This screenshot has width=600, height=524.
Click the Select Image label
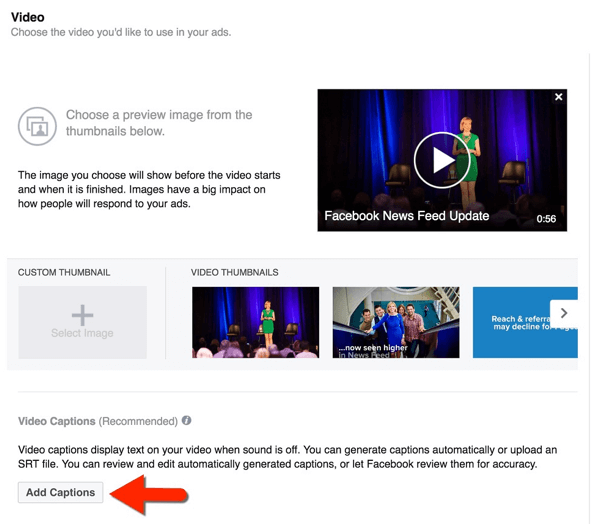coord(82,333)
